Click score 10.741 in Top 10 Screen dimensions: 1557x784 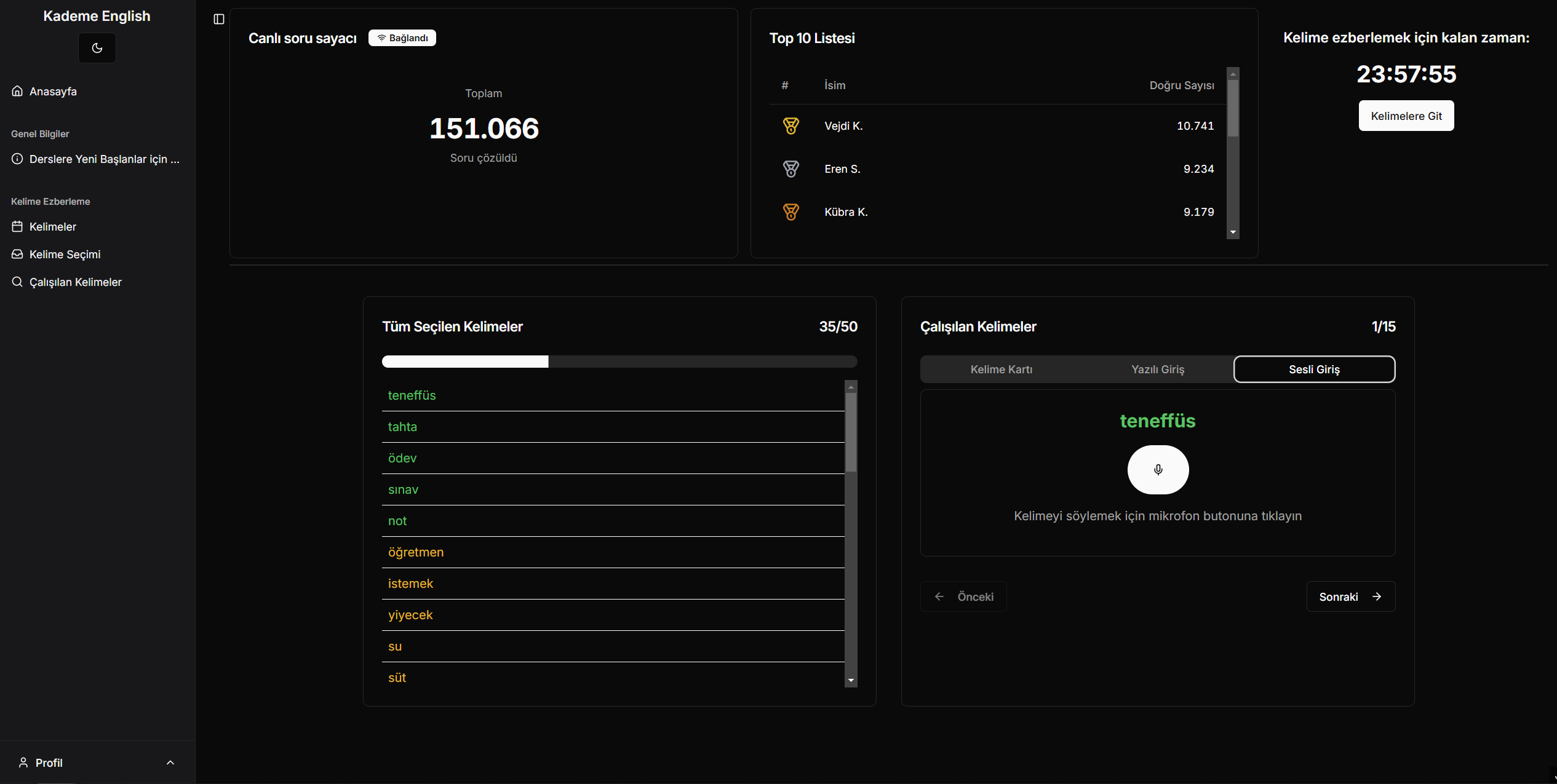point(1195,126)
